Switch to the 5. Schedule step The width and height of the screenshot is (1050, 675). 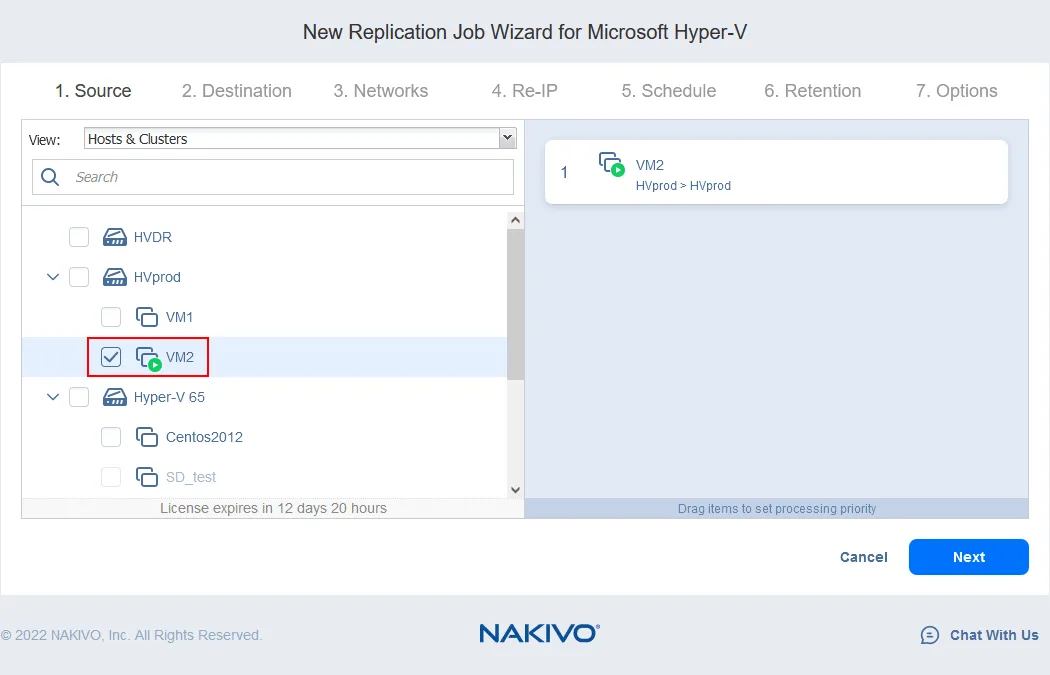[x=668, y=91]
